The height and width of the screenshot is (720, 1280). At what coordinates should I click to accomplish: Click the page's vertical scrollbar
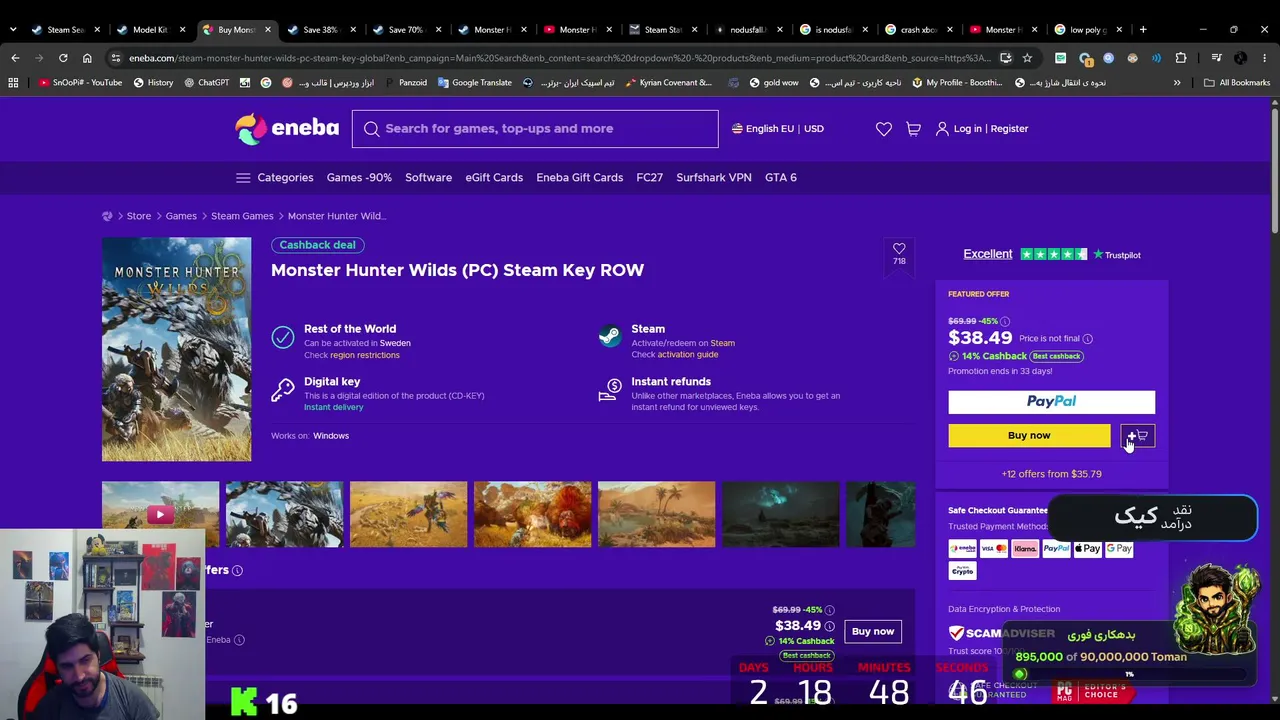click(x=1274, y=170)
